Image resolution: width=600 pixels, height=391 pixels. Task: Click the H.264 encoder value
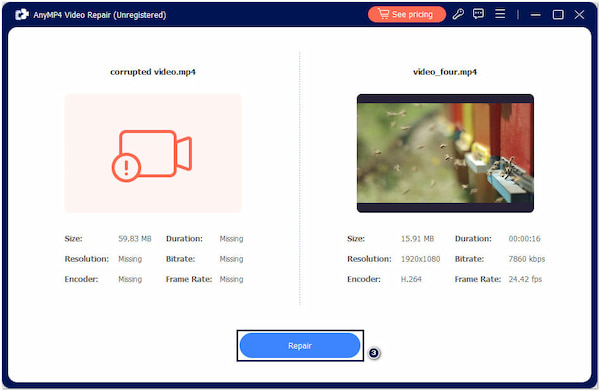411,279
